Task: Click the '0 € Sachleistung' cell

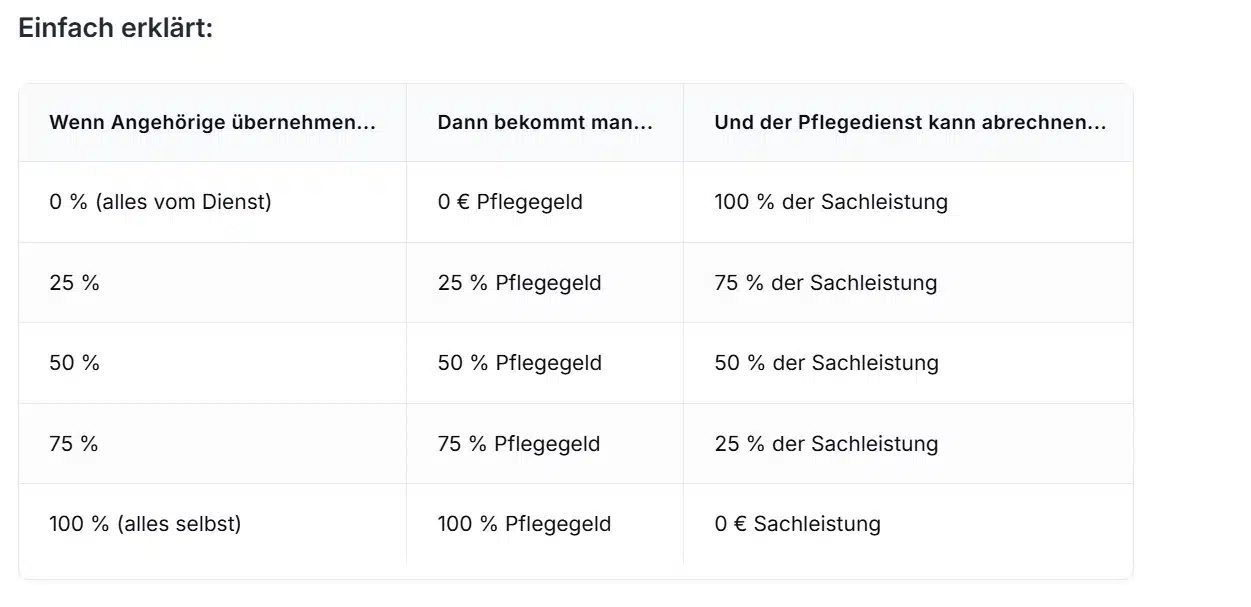Action: (797, 524)
